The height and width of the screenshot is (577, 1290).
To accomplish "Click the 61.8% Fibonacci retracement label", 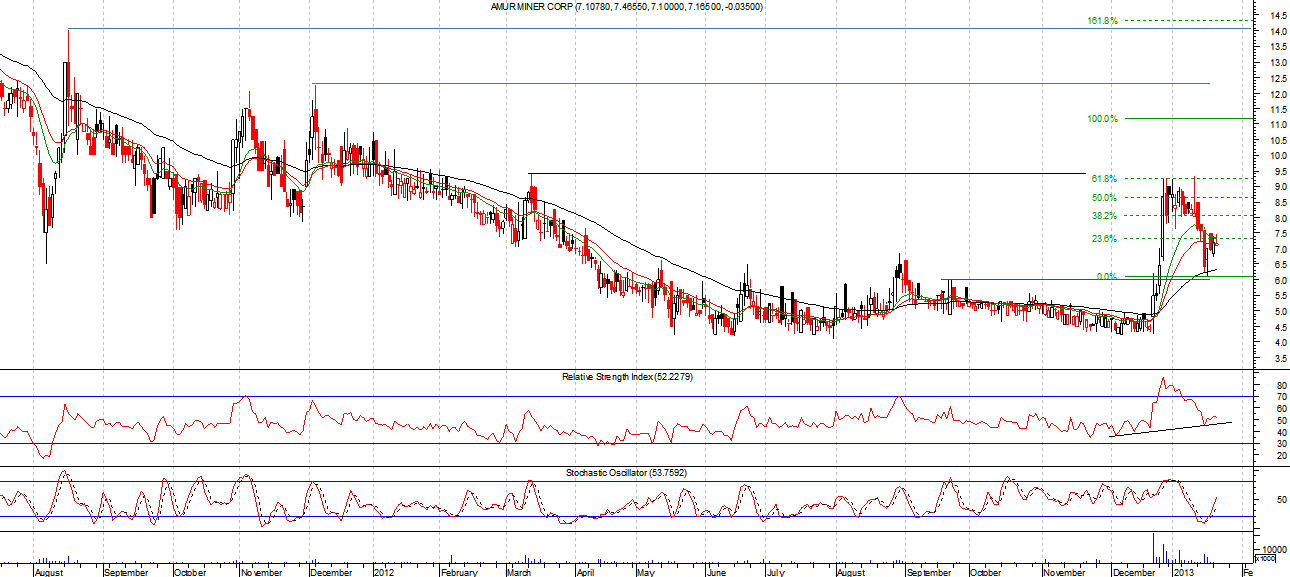I will pos(1102,179).
